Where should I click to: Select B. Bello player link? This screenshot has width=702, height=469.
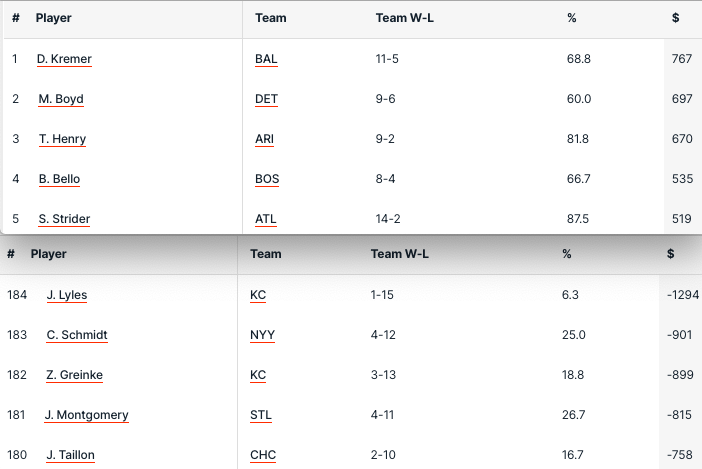(59, 179)
